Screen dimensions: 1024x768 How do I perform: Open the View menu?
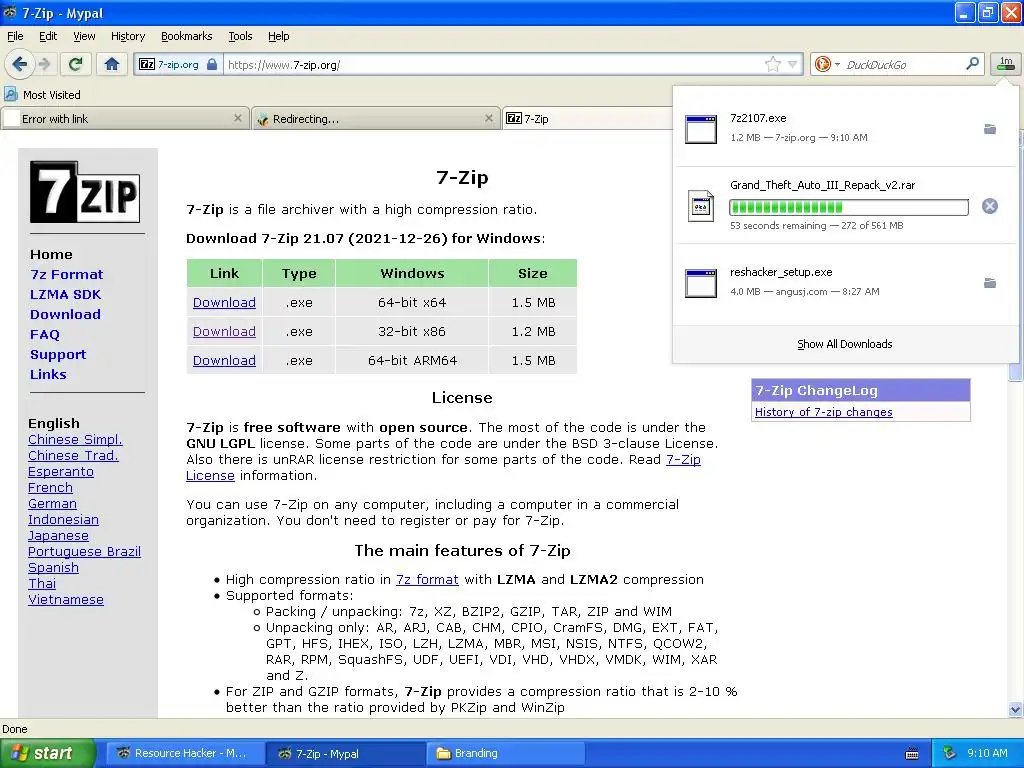click(x=84, y=36)
